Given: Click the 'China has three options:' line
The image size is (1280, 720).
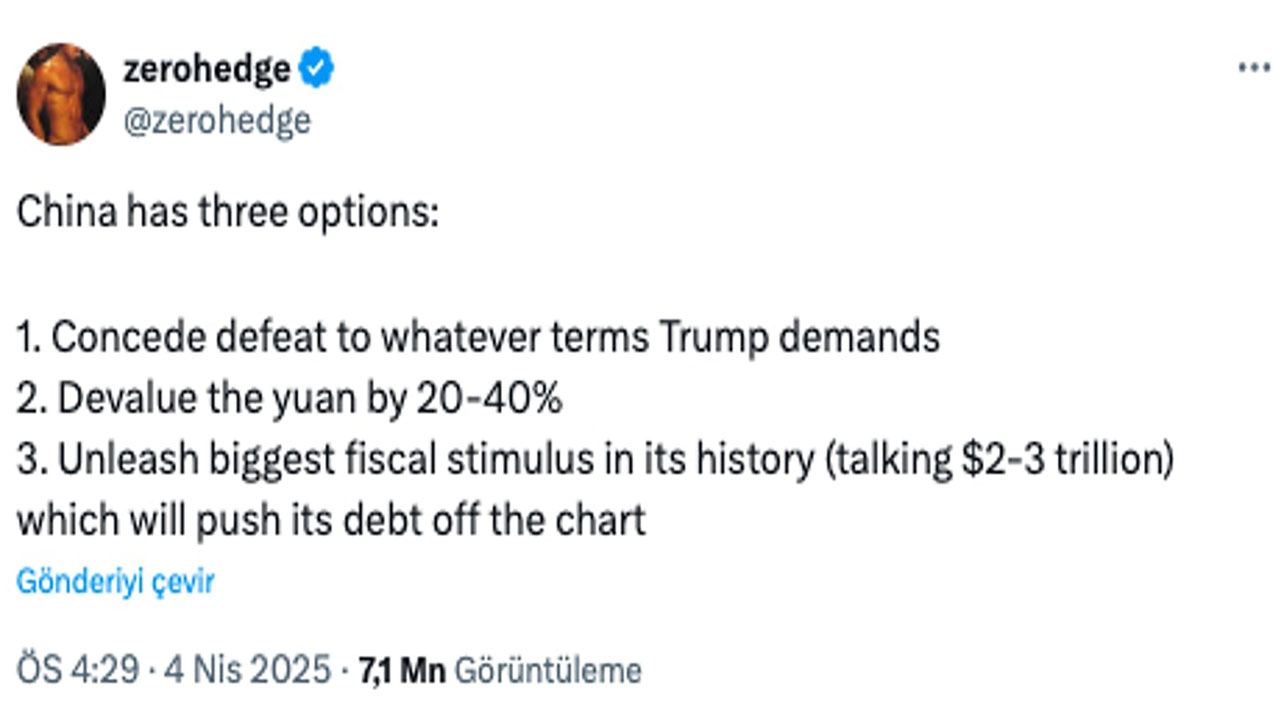Looking at the screenshot, I should 227,215.
